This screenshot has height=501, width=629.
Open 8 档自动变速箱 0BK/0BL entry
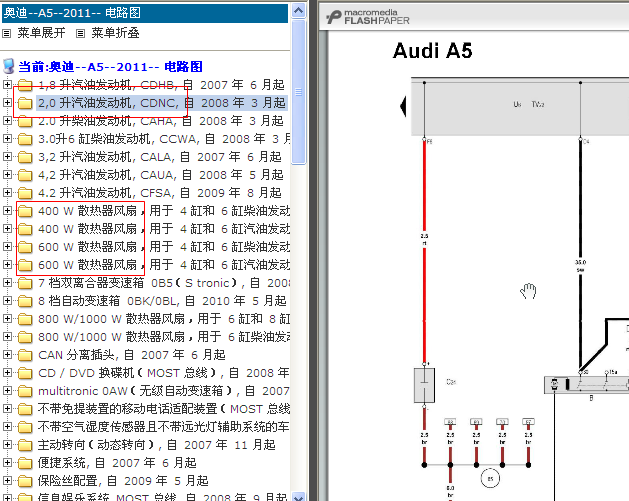(x=162, y=301)
